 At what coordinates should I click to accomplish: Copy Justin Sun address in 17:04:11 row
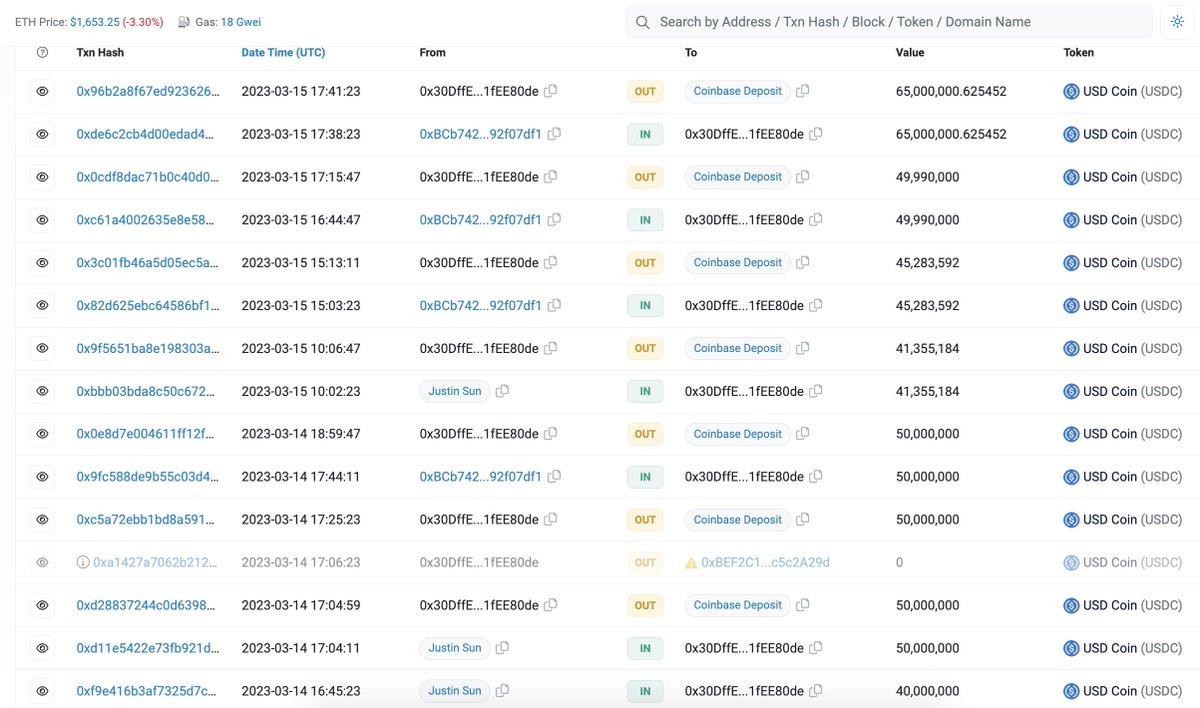click(503, 648)
